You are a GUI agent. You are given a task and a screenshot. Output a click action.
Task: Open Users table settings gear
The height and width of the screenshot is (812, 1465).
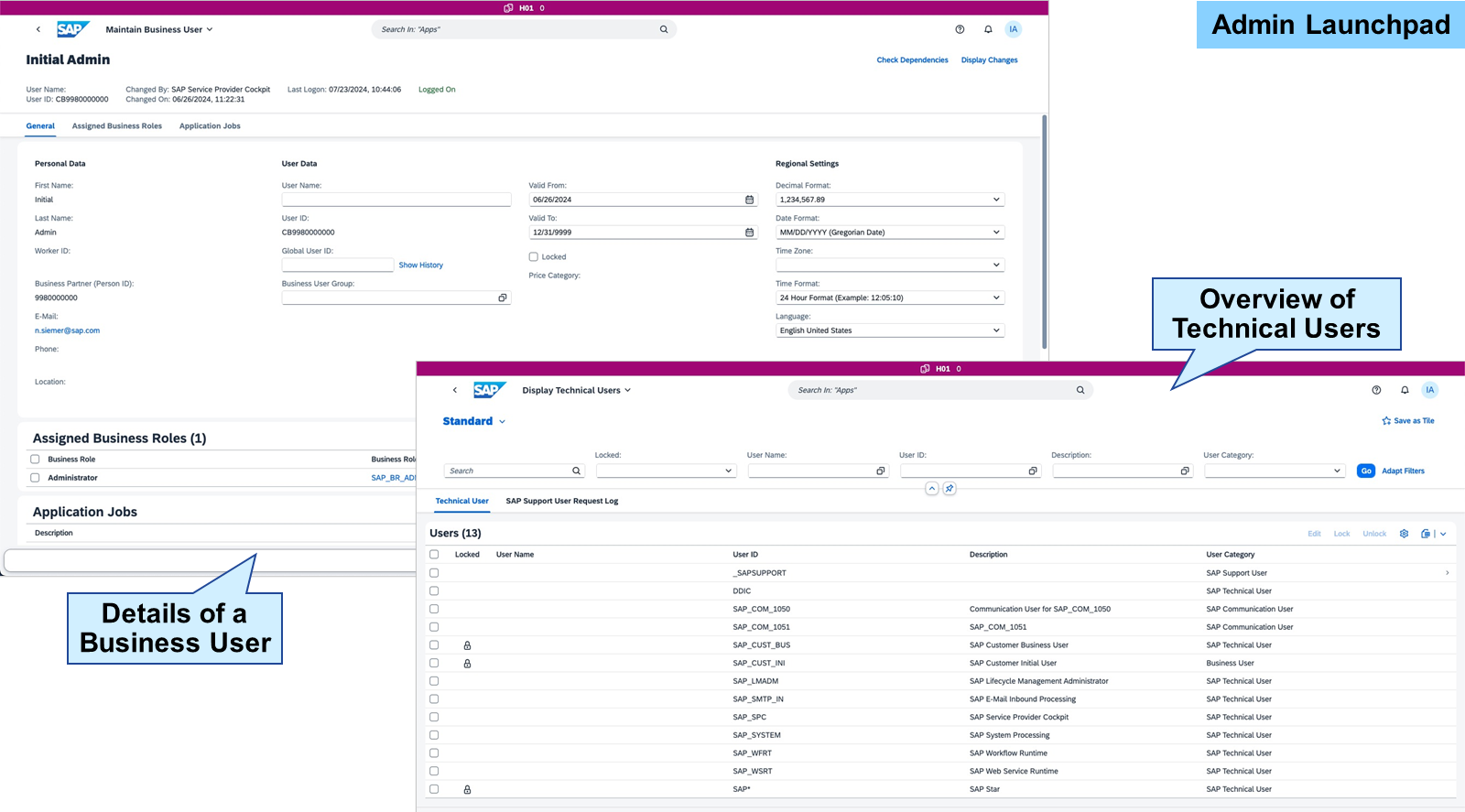(x=1404, y=534)
